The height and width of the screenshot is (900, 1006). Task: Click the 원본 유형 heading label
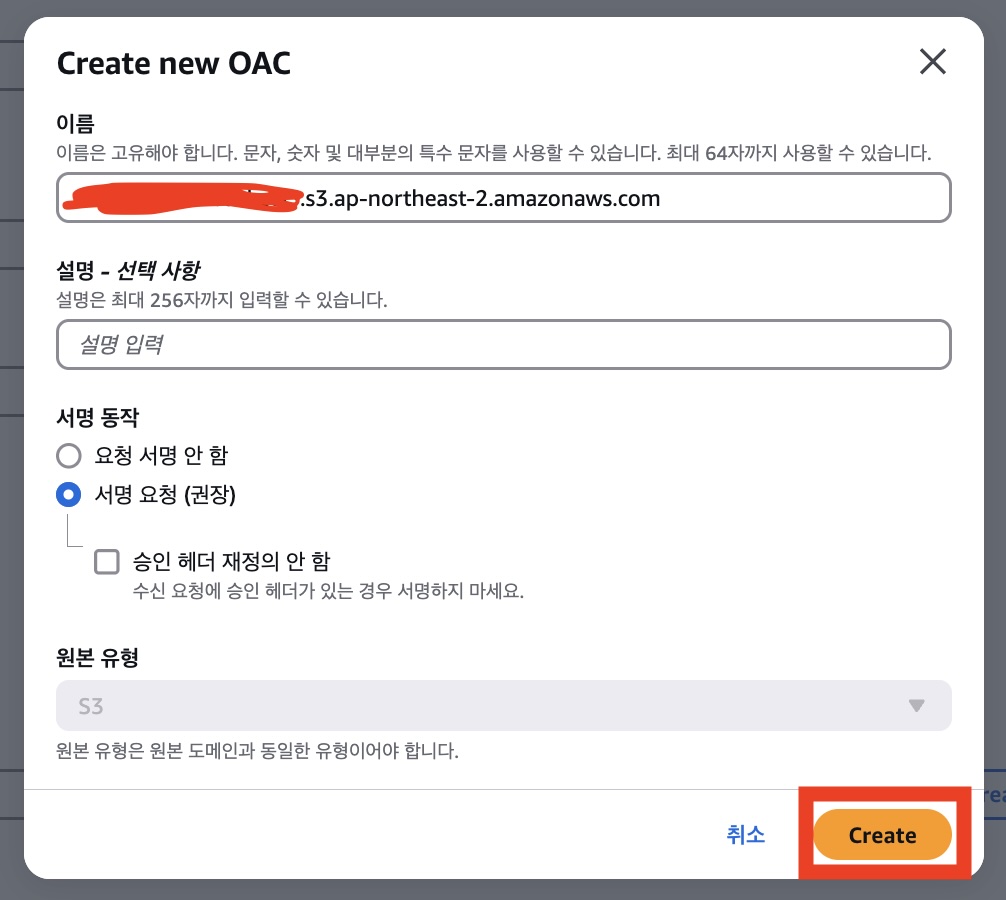click(x=98, y=657)
